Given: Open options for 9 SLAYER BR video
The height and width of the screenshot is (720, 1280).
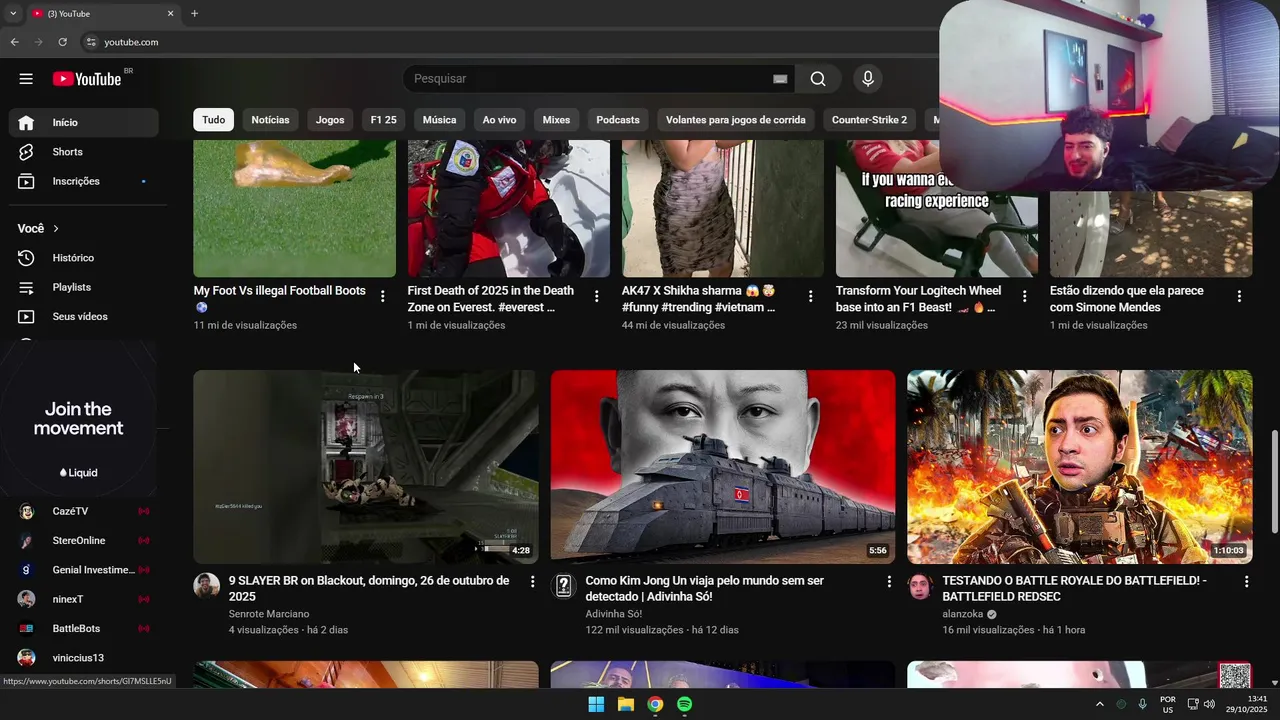Looking at the screenshot, I should click(532, 581).
